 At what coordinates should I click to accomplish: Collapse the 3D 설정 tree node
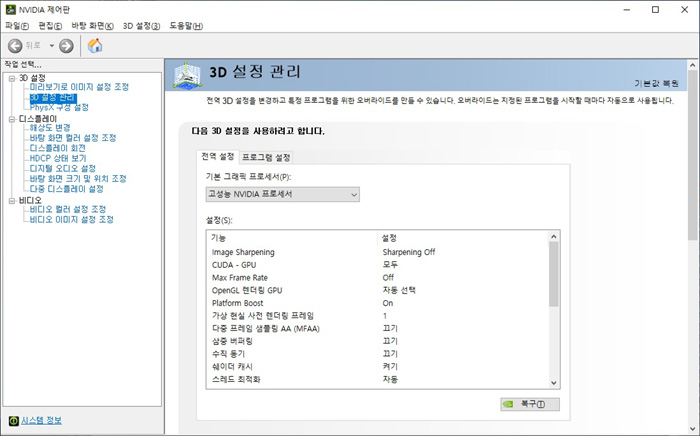point(12,79)
